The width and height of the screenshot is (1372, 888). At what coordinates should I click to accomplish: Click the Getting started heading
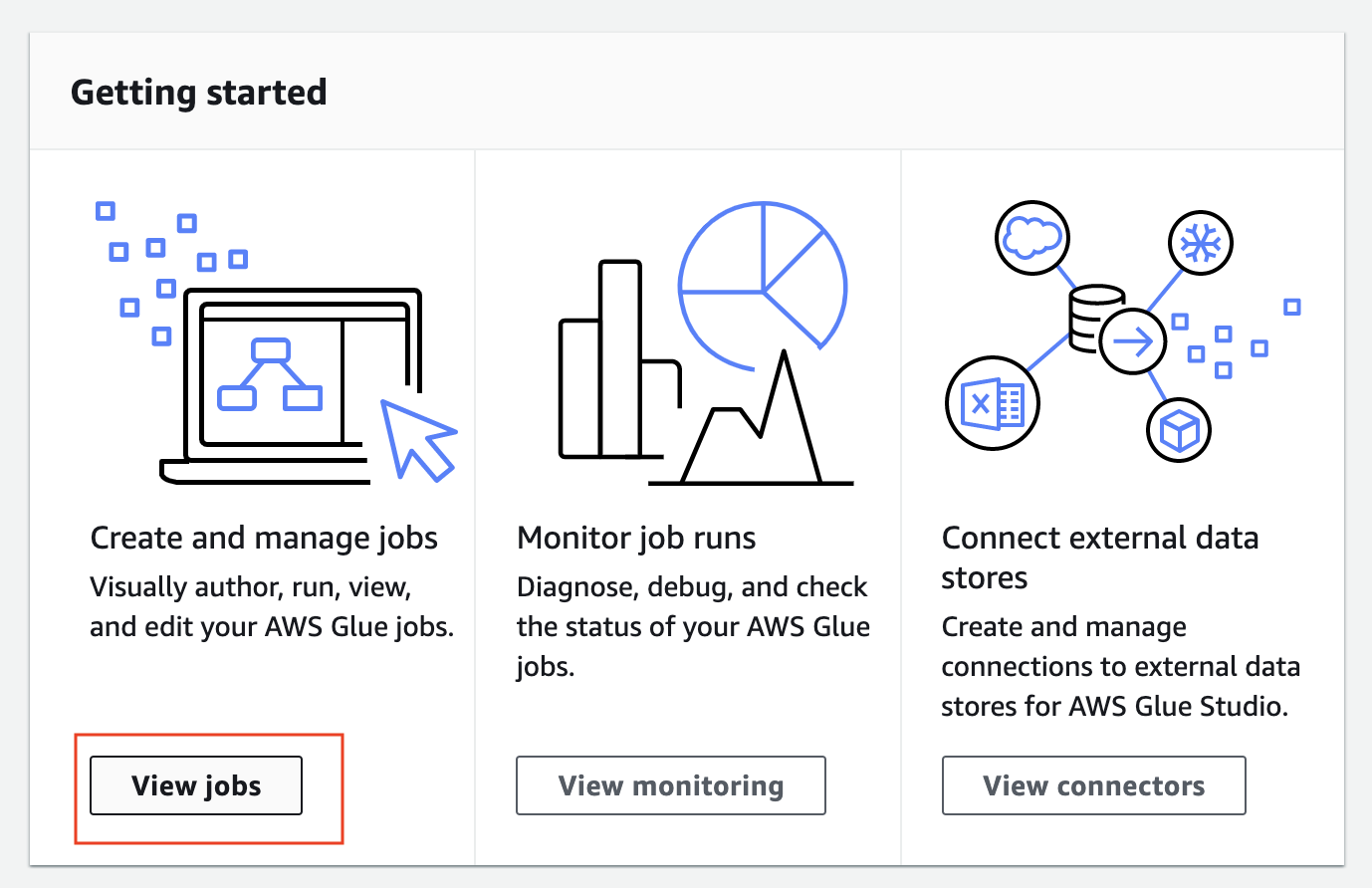(x=199, y=92)
